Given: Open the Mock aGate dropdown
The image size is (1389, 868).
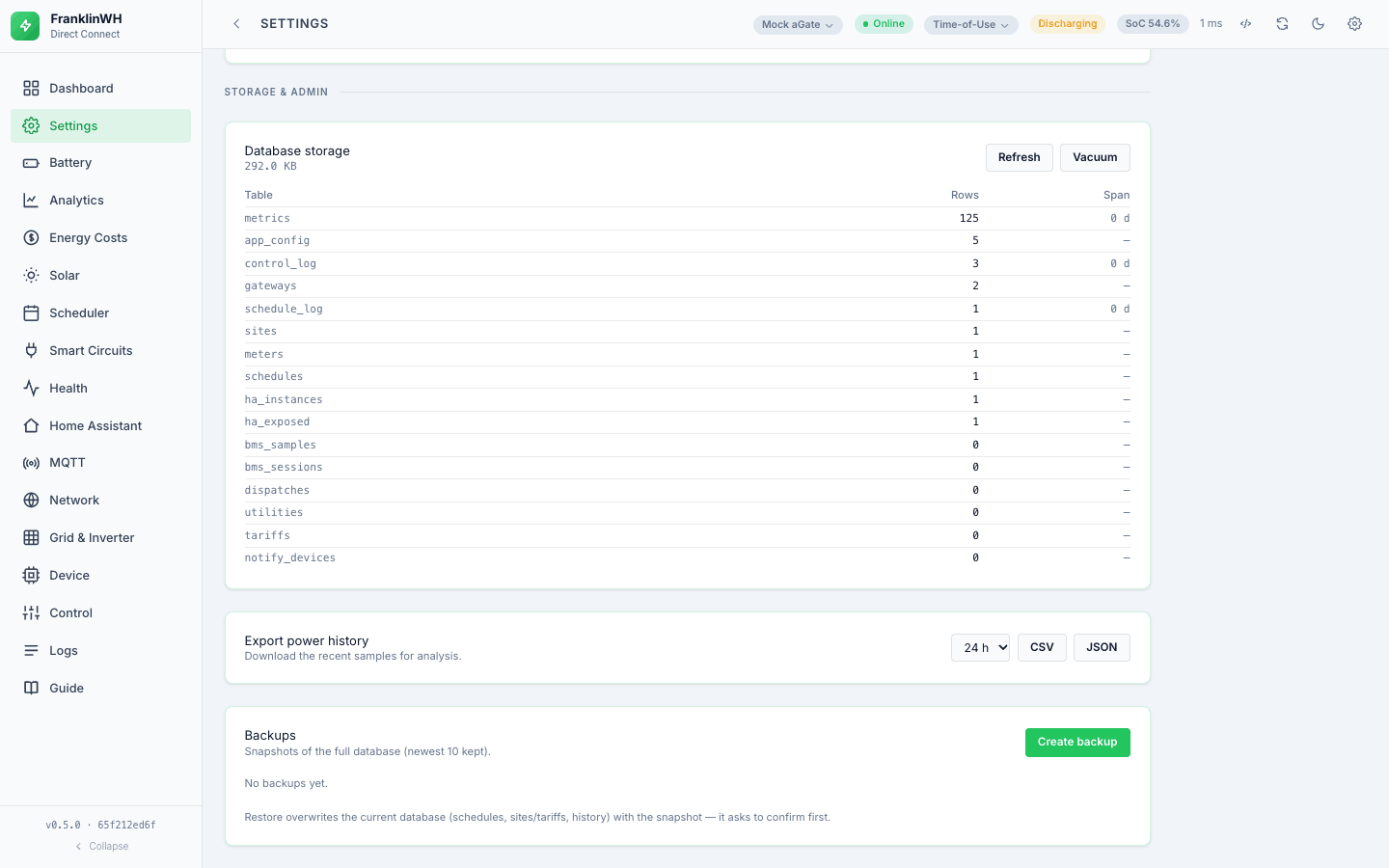Looking at the screenshot, I should coord(798,25).
